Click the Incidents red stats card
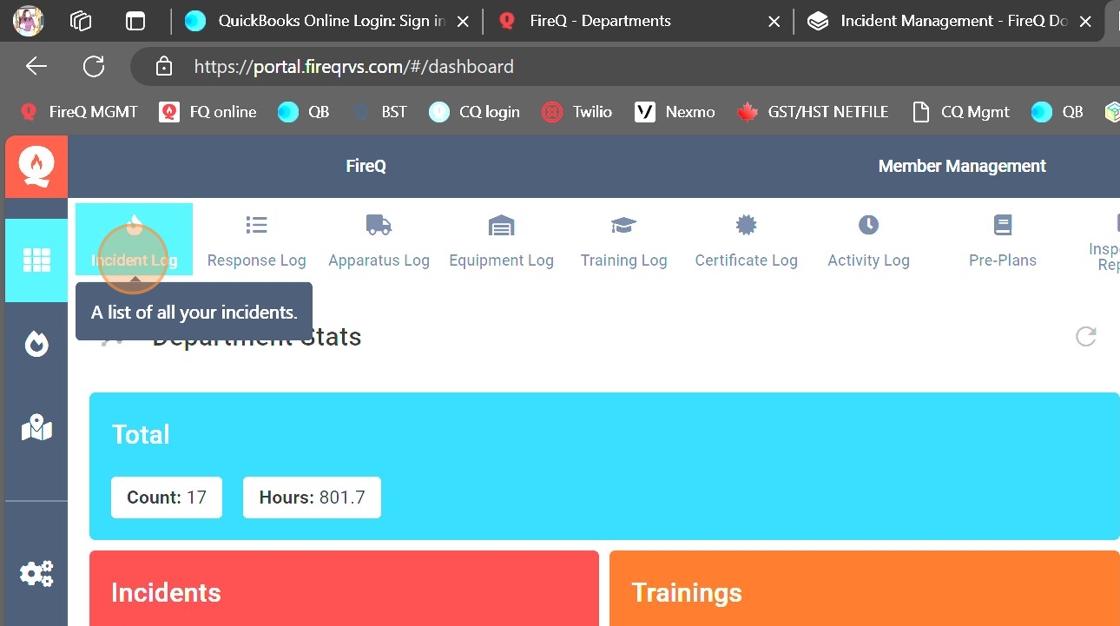 coord(343,590)
